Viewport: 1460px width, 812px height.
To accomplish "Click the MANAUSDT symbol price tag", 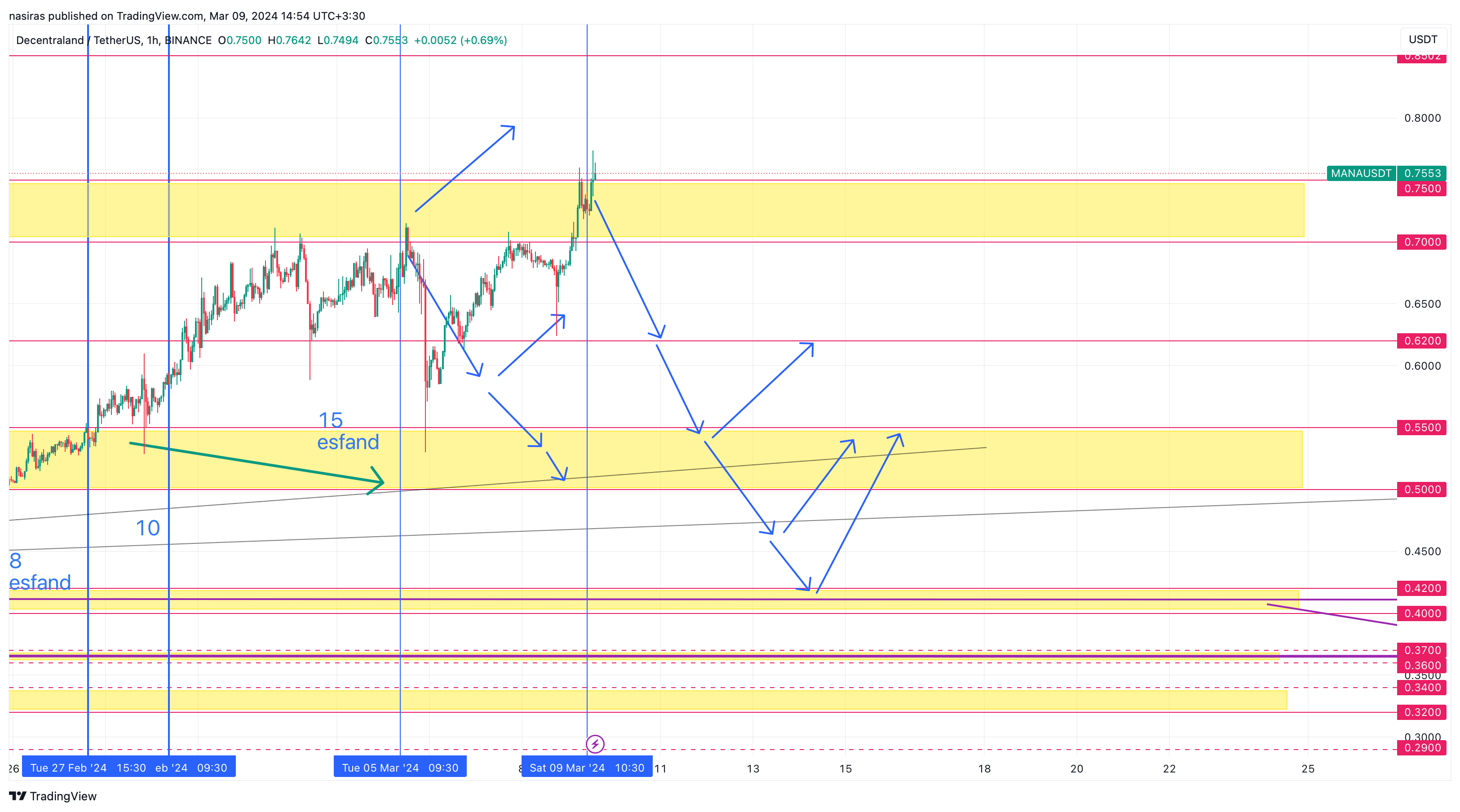I will (1360, 173).
